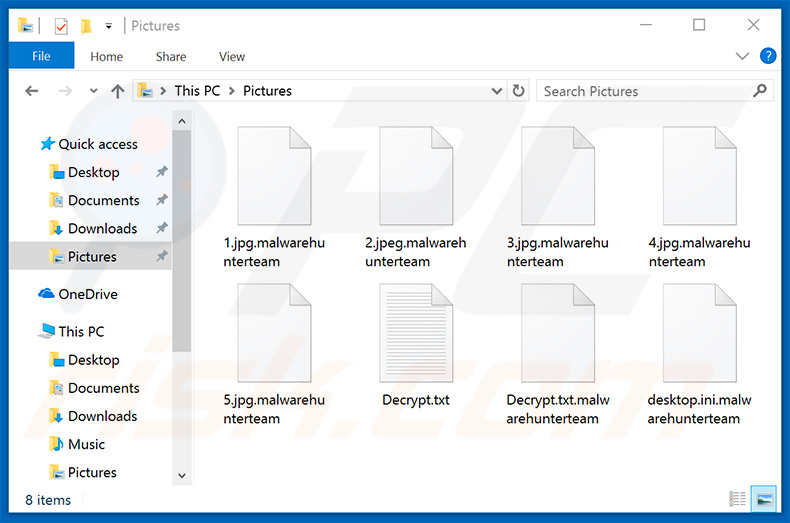Click the Properties checkmark icon in title bar
Image resolution: width=790 pixels, height=523 pixels.
(x=61, y=26)
